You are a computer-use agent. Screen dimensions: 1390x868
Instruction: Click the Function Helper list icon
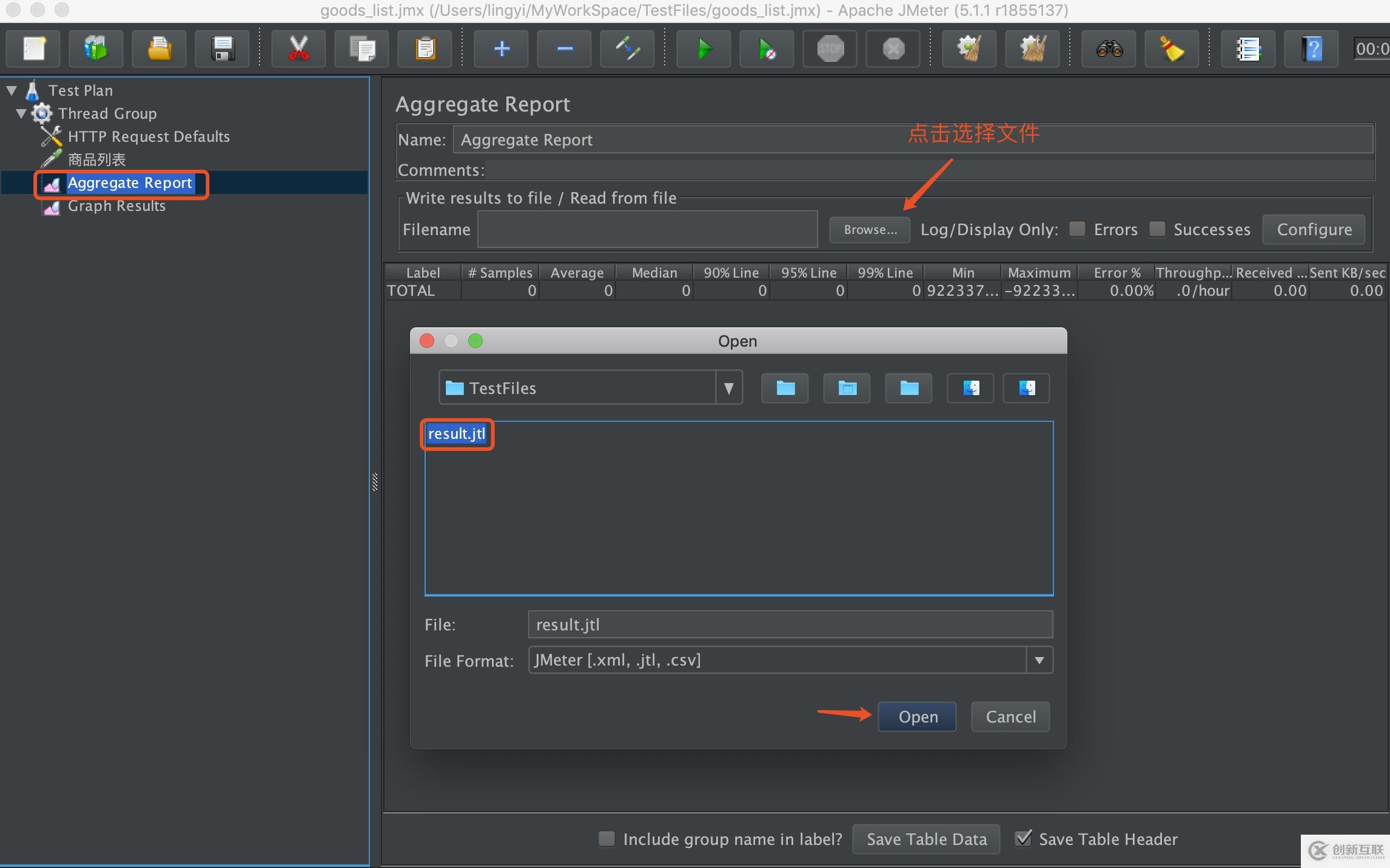1248,48
